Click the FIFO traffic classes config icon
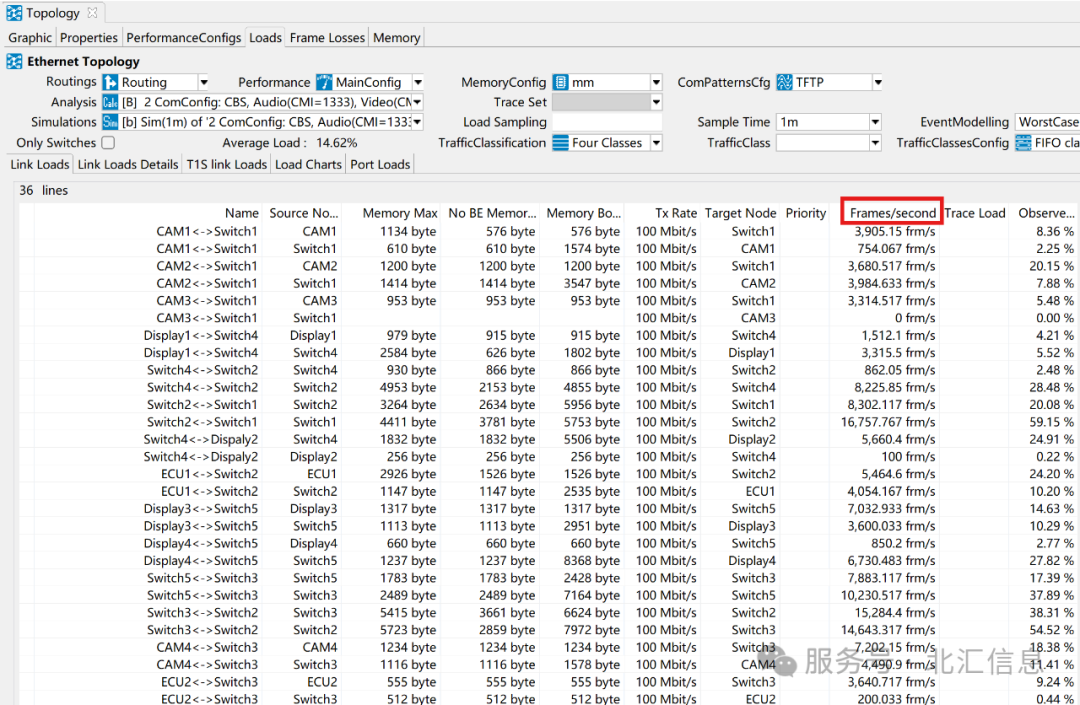This screenshot has width=1080, height=705. coord(1024,143)
